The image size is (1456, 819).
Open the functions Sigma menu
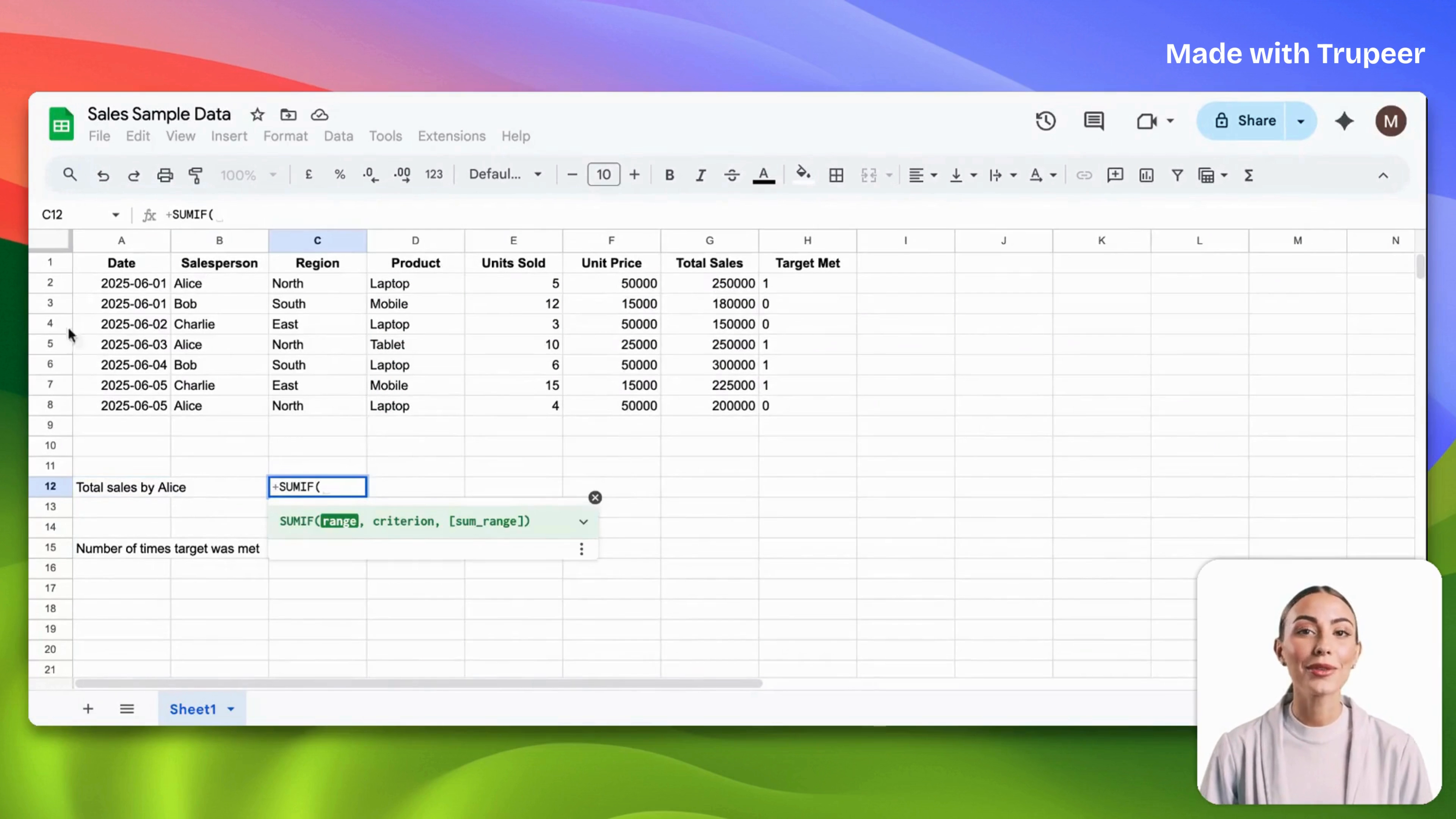tap(1249, 175)
